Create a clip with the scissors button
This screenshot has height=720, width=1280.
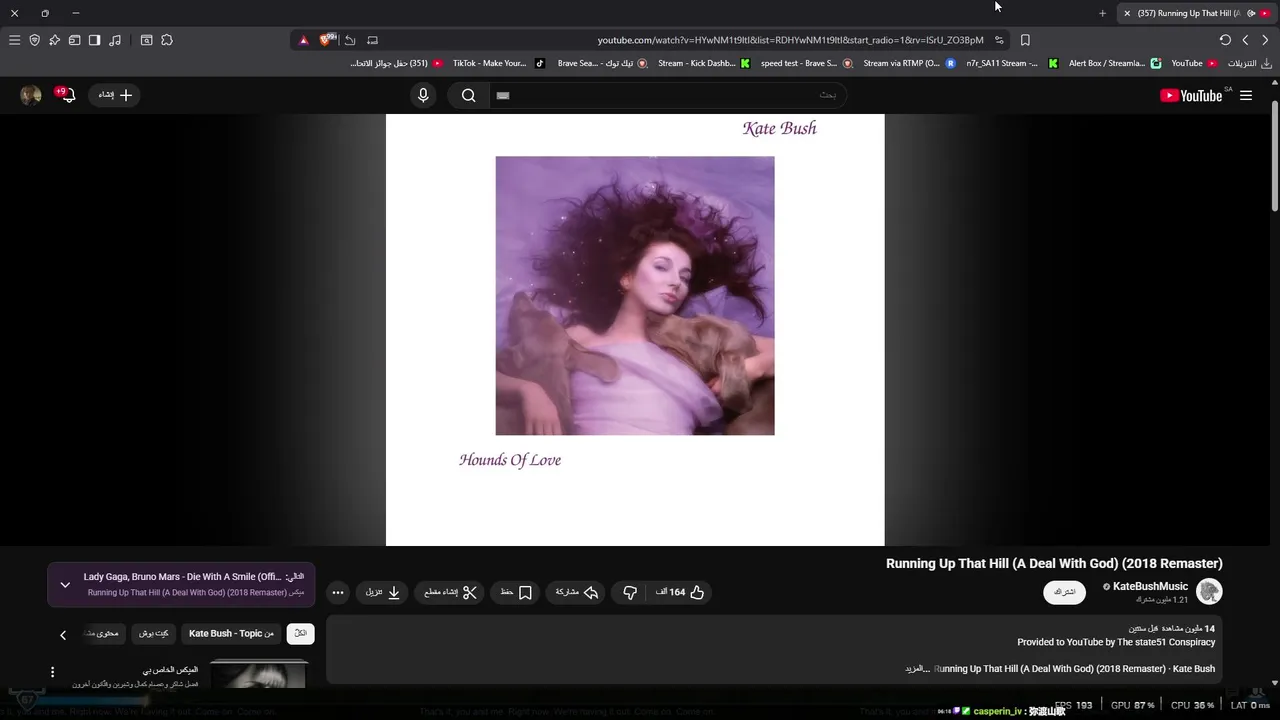pos(450,592)
